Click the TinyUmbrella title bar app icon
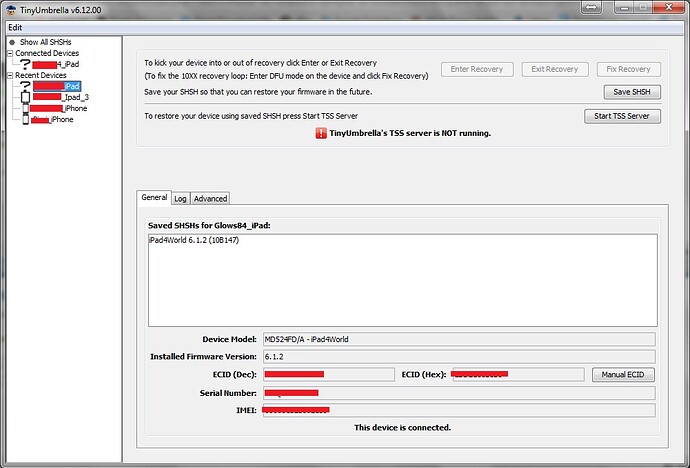690x468 pixels. pos(11,9)
